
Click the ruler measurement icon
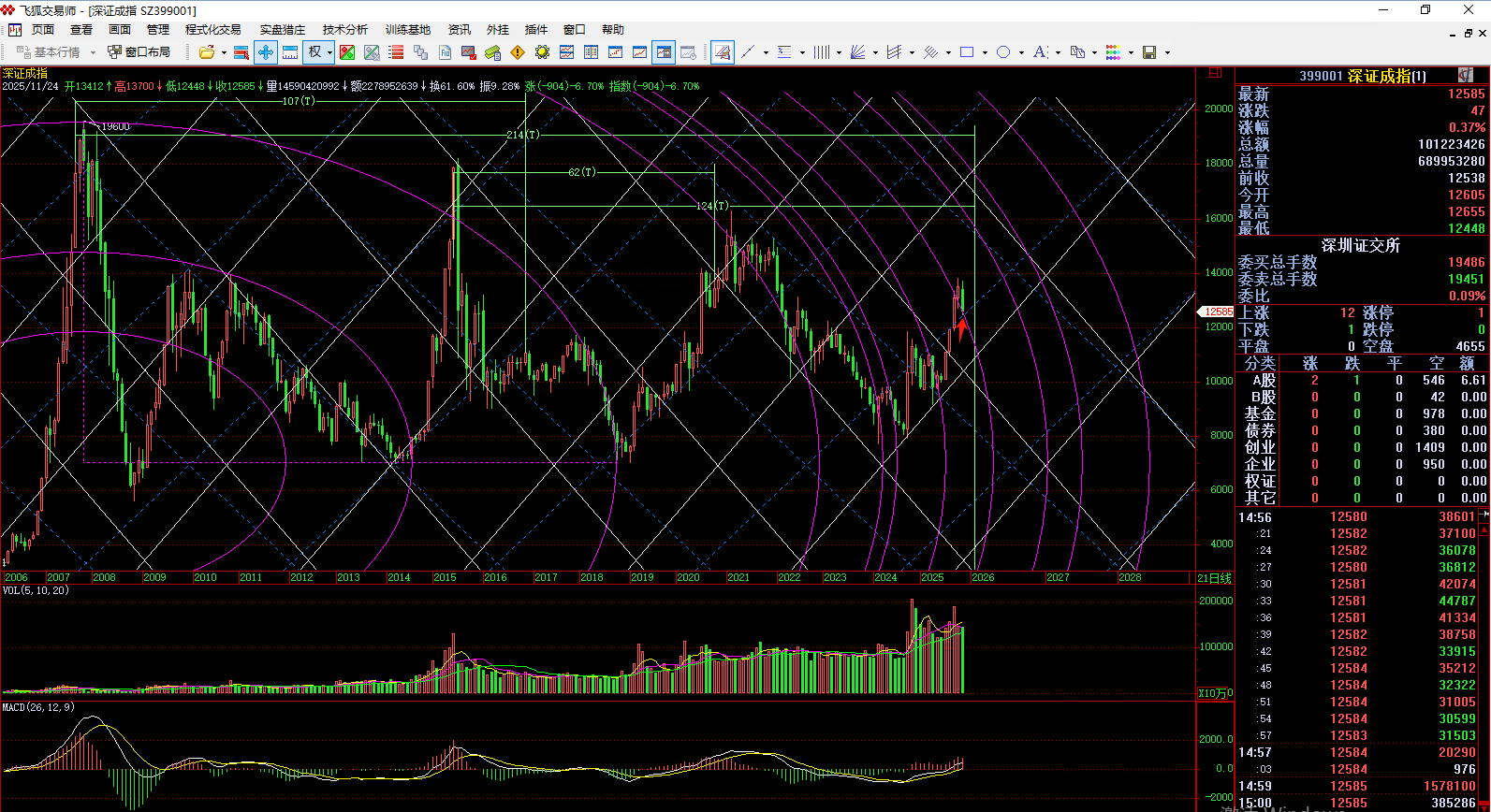(x=290, y=52)
